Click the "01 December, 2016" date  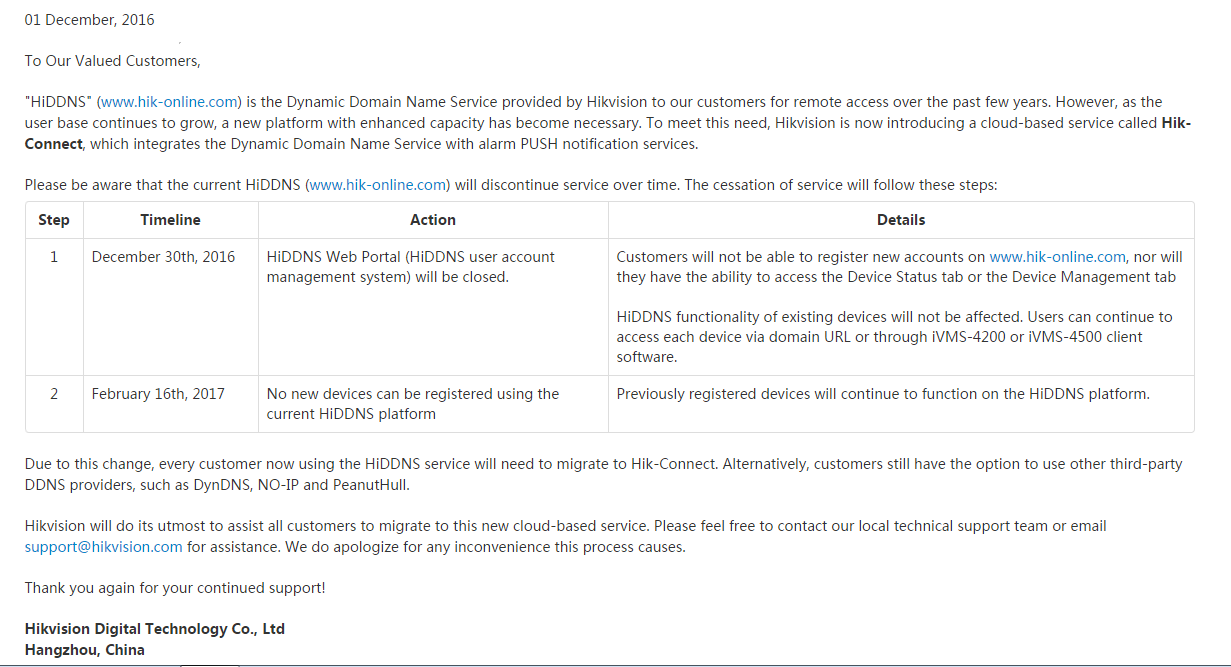(90, 20)
